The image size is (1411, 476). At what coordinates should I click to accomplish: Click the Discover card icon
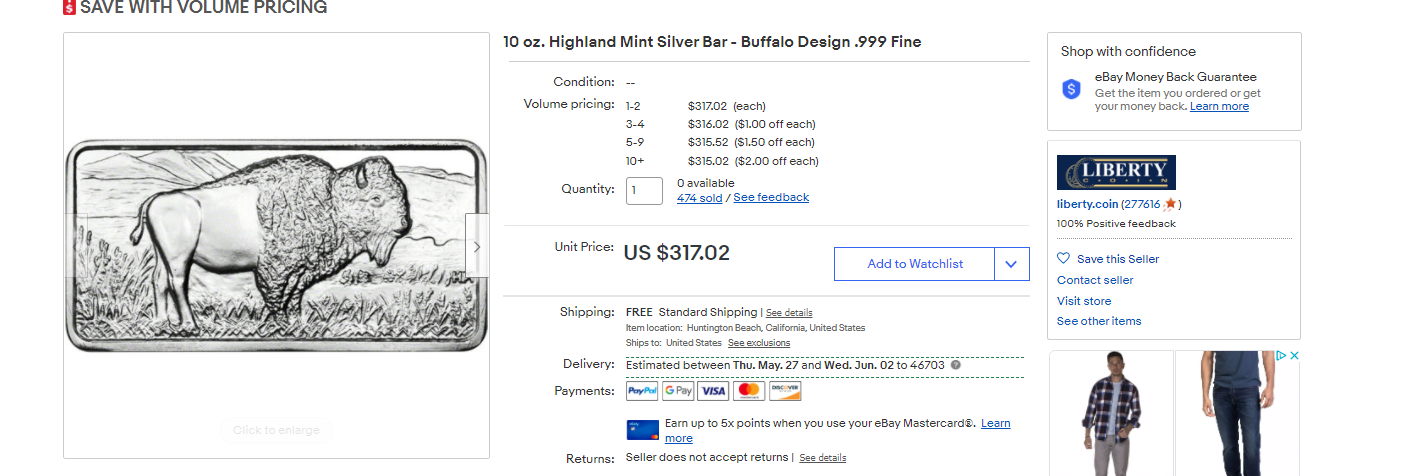[x=785, y=391]
